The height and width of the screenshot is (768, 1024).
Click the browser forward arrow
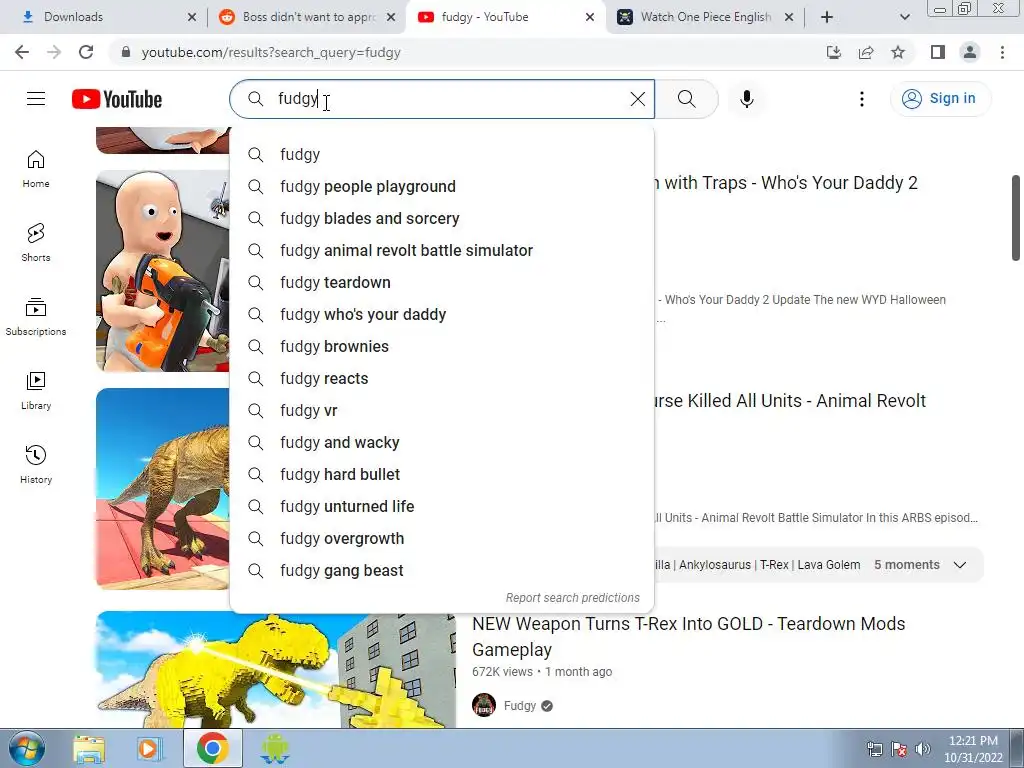coord(54,52)
